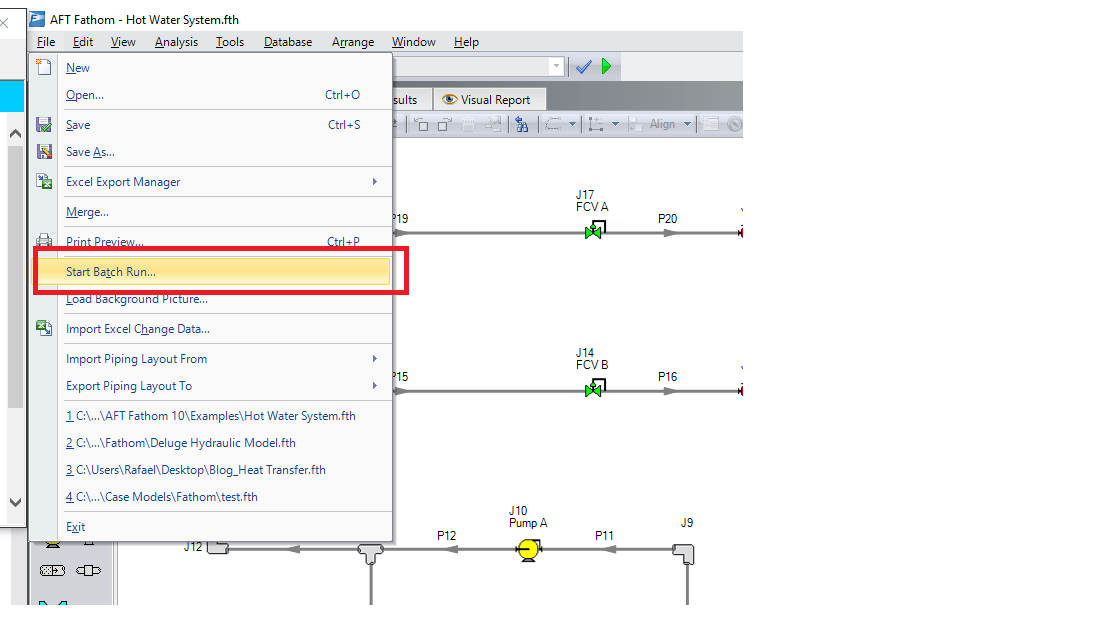Click the rotate left toolbar icon
Image resolution: width=1098 pixels, height=624 pixels.
tap(422, 125)
